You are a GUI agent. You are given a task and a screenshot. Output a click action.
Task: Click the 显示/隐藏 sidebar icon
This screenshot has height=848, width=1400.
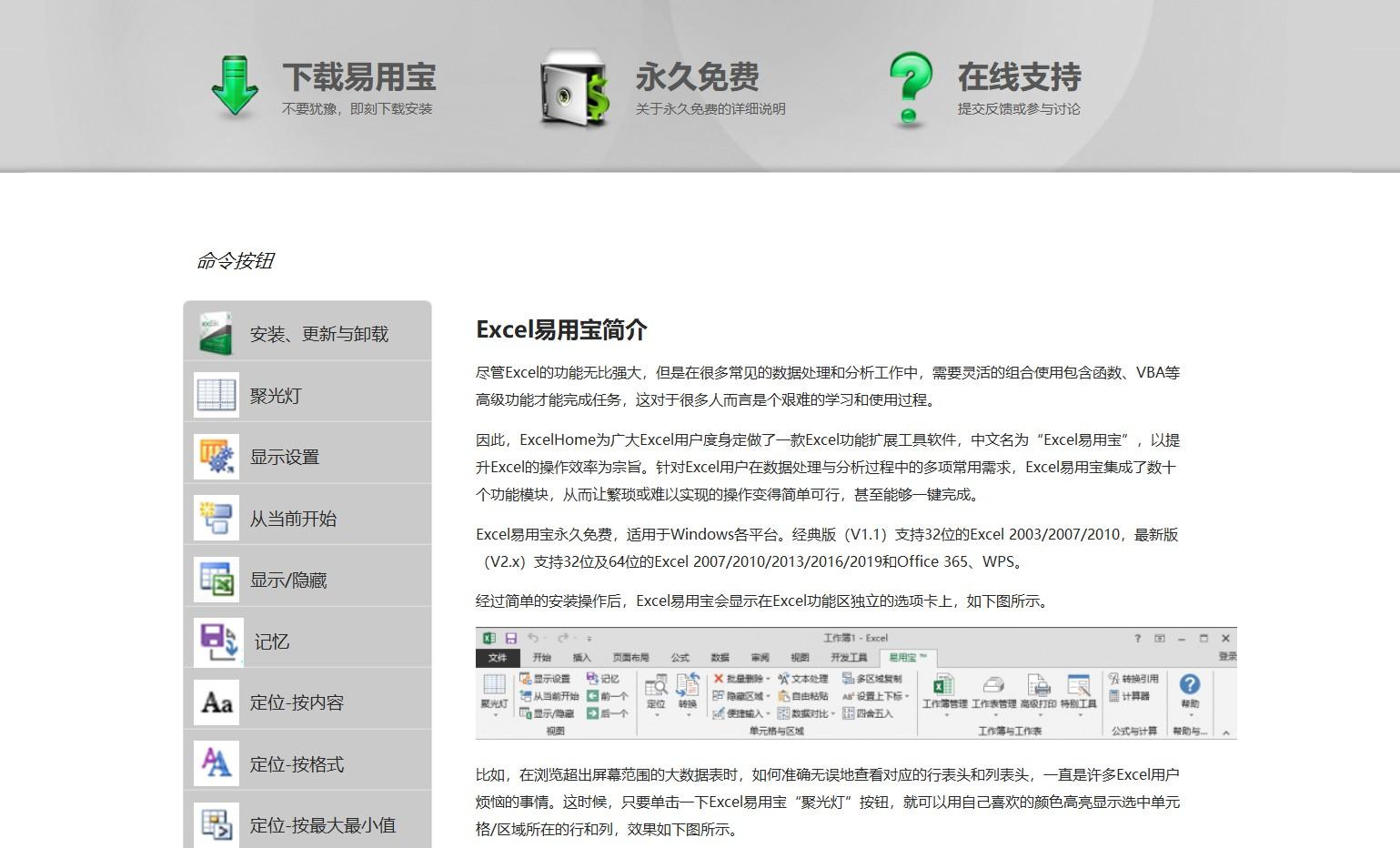point(215,578)
